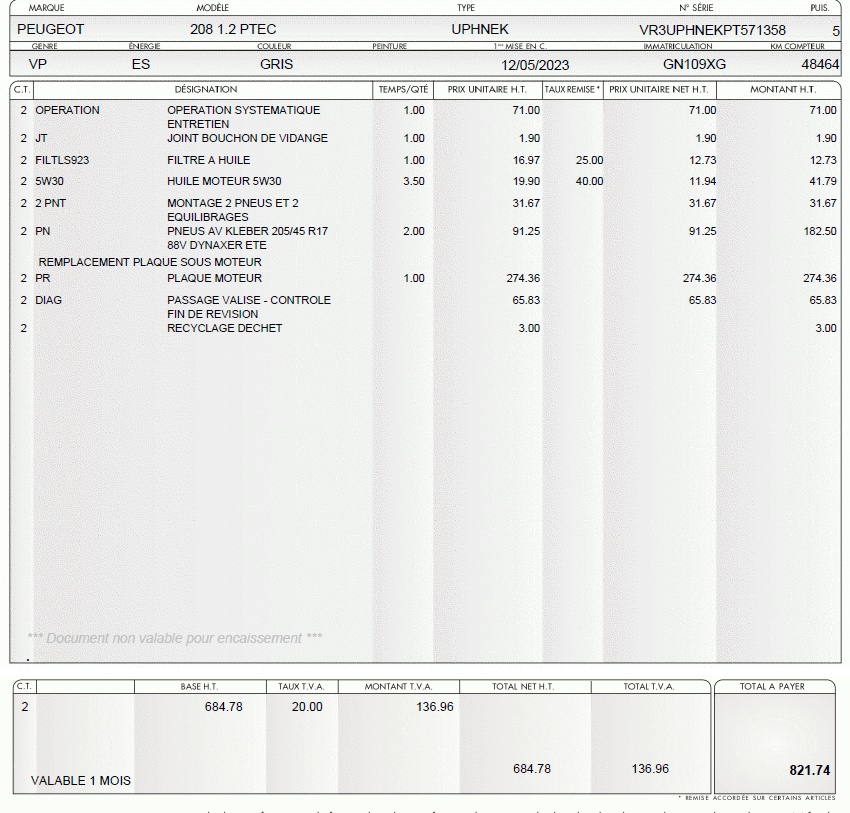Click the BASE H.T. value 684.78

(223, 707)
